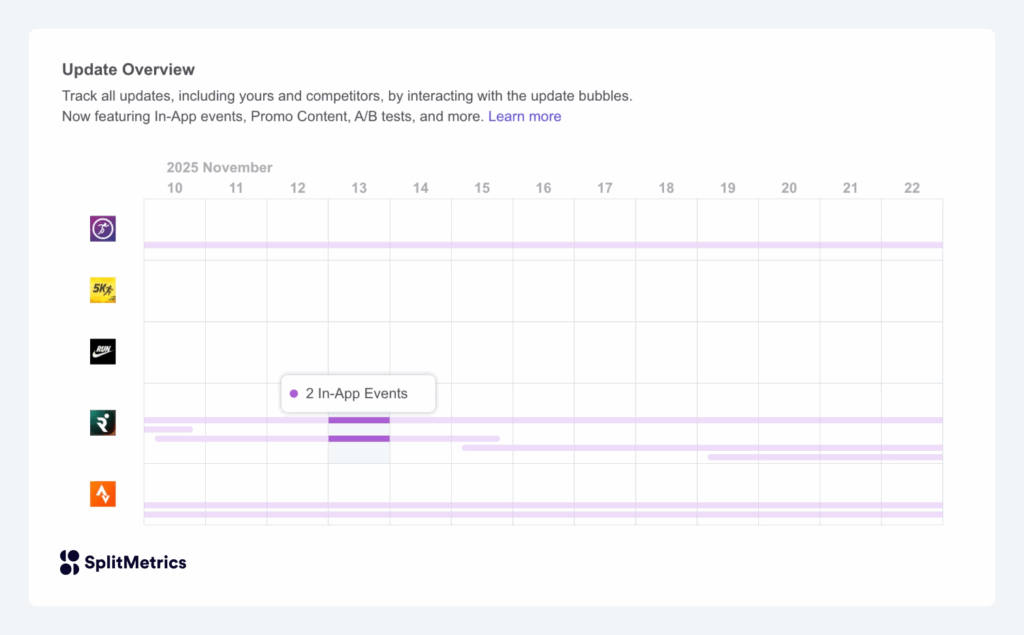
Task: Click the Strava icon above the bottom timeline row
Action: click(x=103, y=493)
